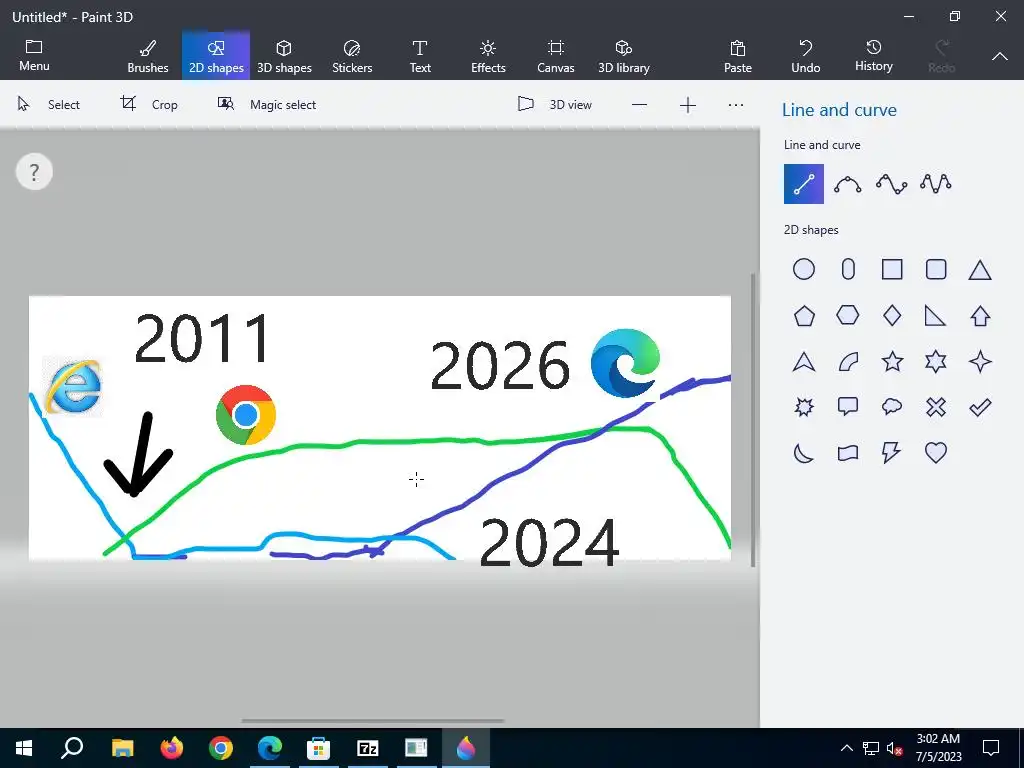This screenshot has height=768, width=1024.
Task: Show hidden system tray icons
Action: point(846,748)
